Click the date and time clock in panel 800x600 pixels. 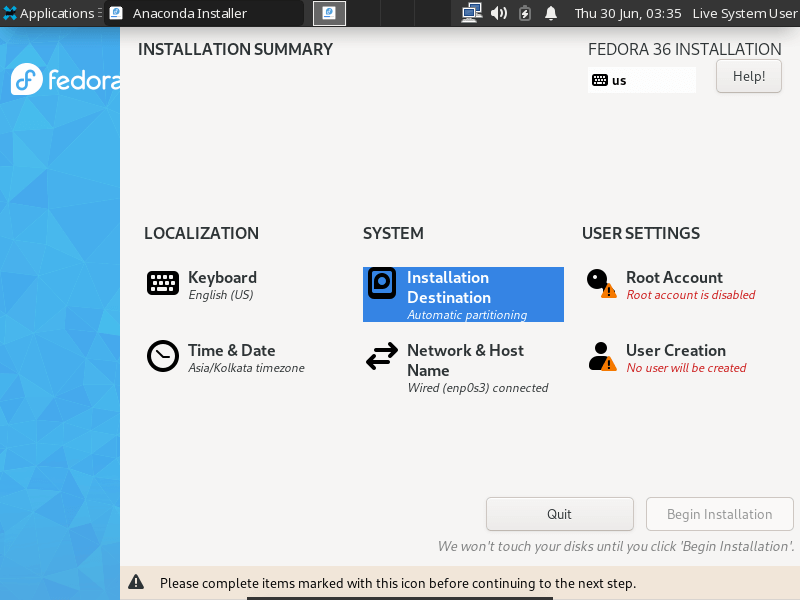pyautogui.click(x=628, y=13)
